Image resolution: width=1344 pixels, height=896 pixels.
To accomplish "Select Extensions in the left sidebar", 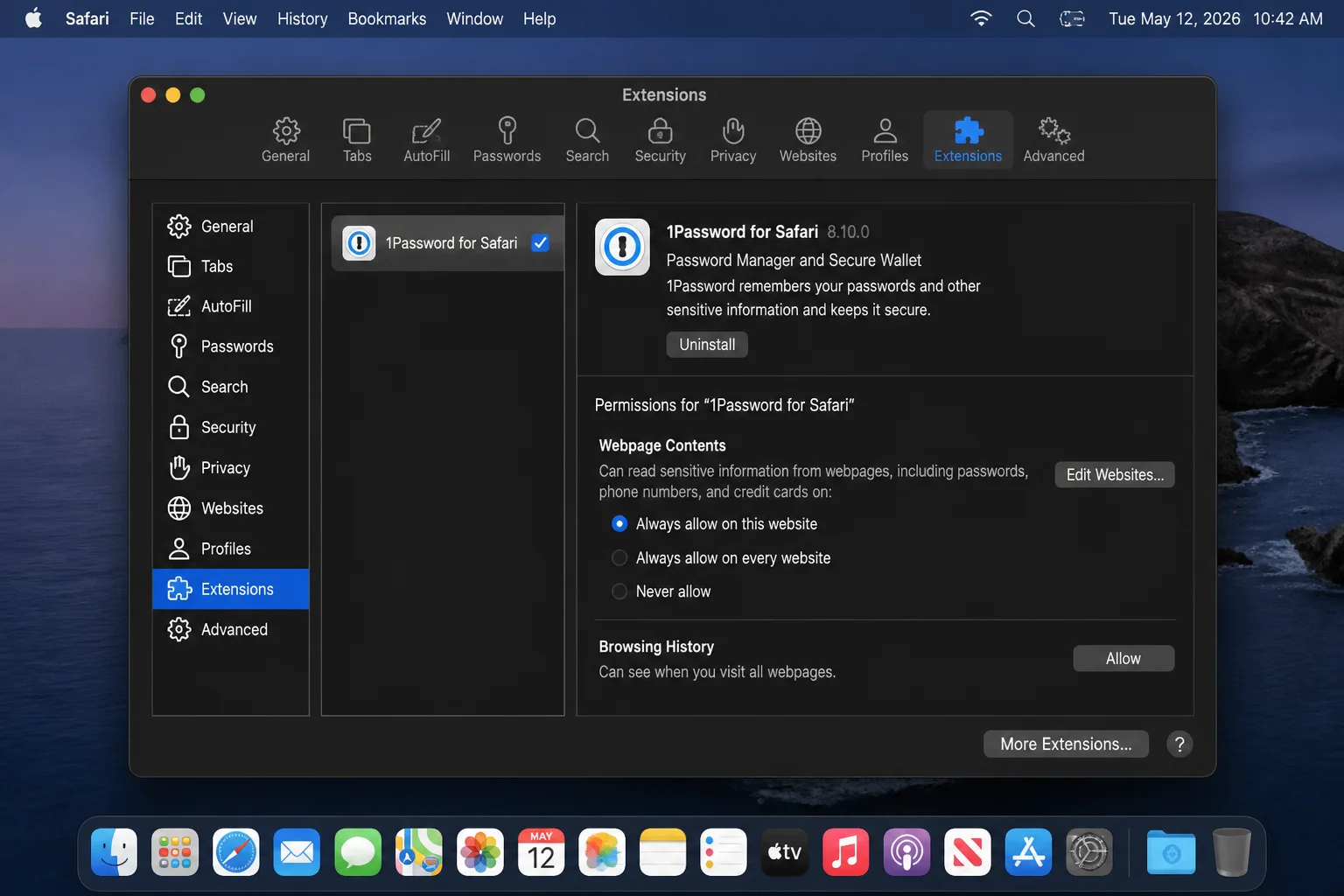I will click(x=231, y=589).
